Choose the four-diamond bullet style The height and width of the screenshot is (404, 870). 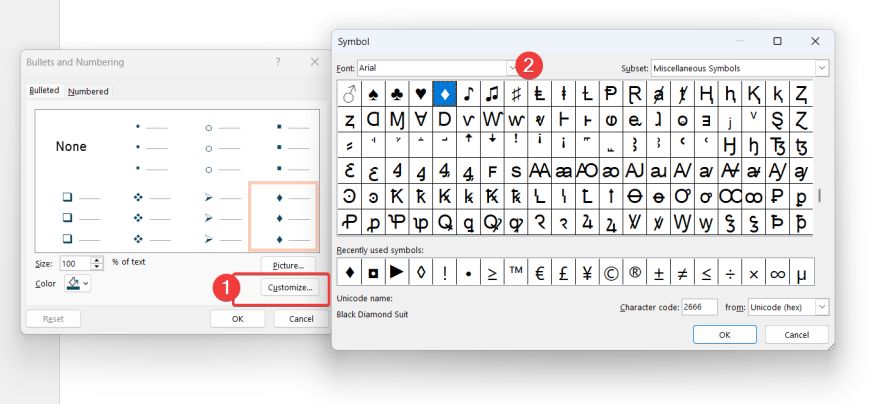coord(152,218)
